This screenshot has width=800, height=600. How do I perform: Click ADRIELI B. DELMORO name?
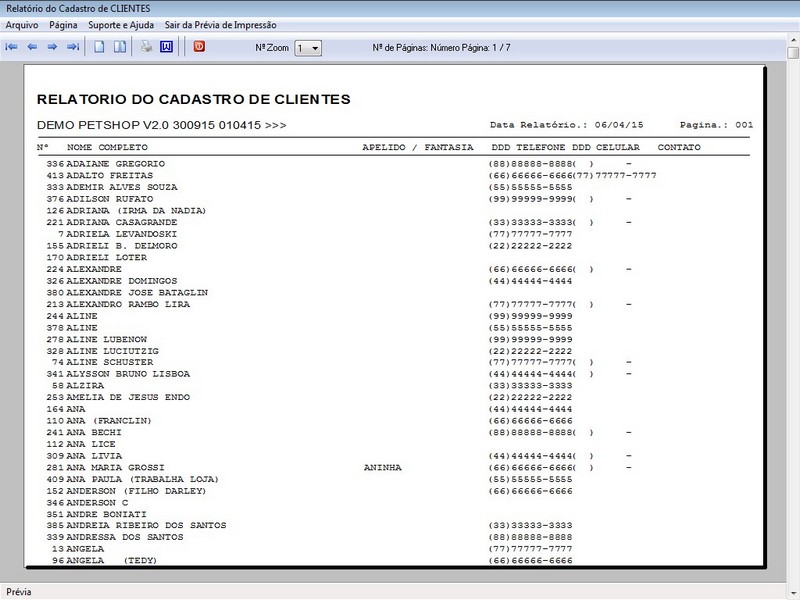(x=122, y=246)
